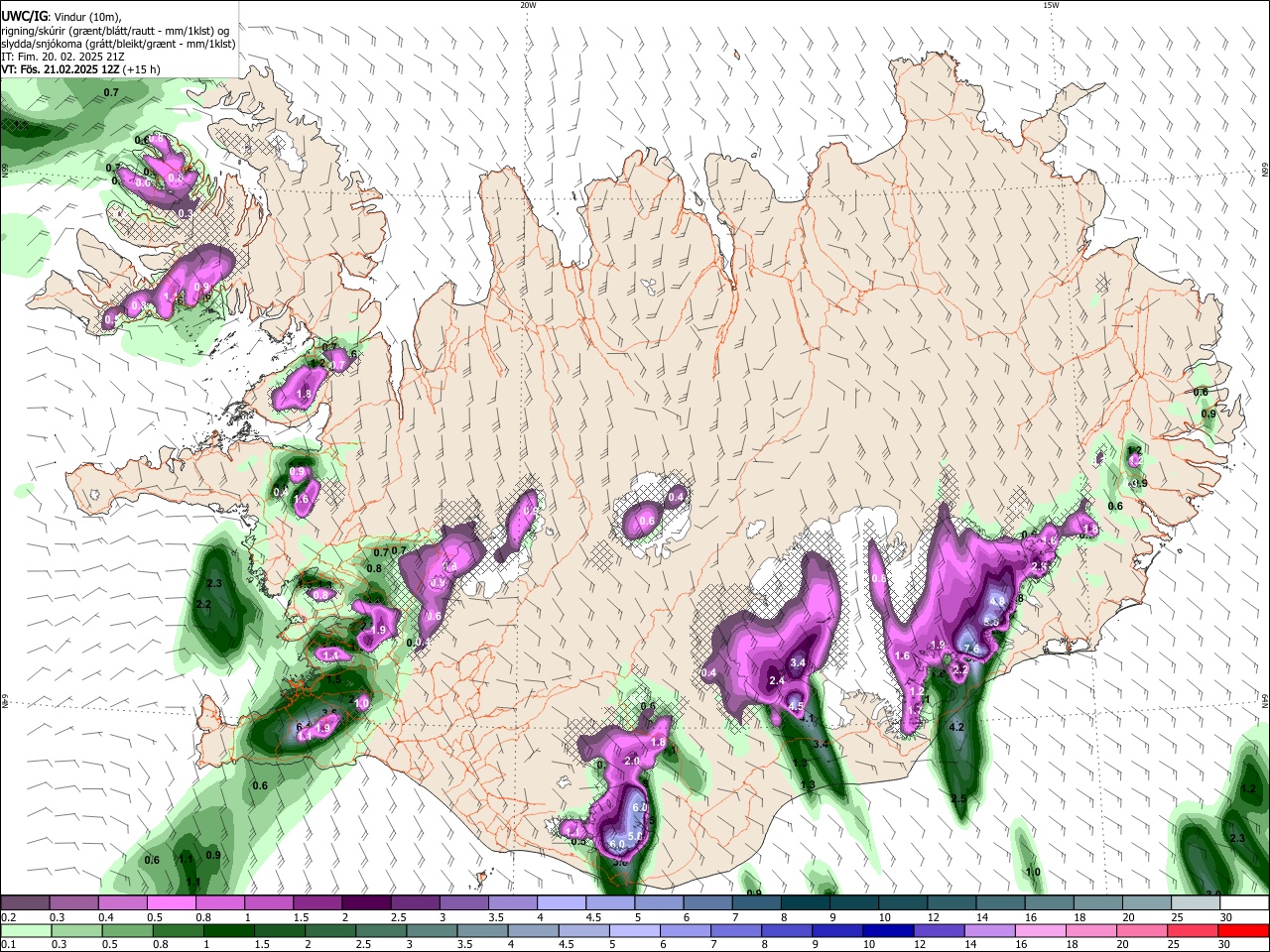Pick the bright magenta swatch at 0.5
Screen dimensions: 1270x952
pyautogui.click(x=172, y=903)
